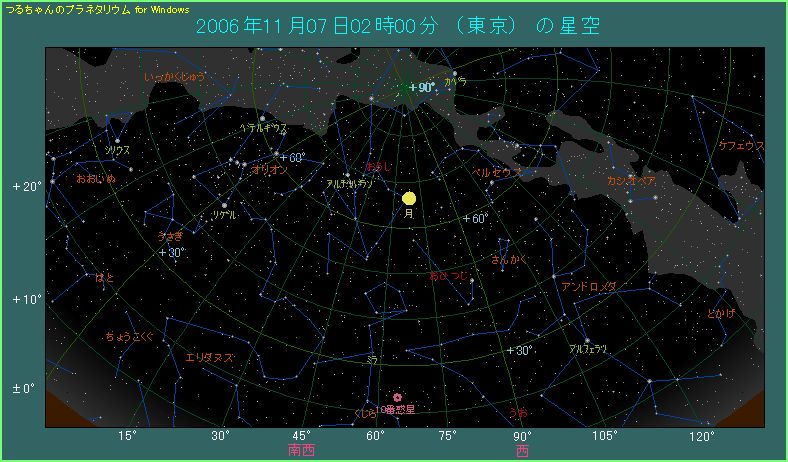Screen dimensions: 788x462
Task: Select the Sirius star (シリウス)
Action: coord(117,141)
